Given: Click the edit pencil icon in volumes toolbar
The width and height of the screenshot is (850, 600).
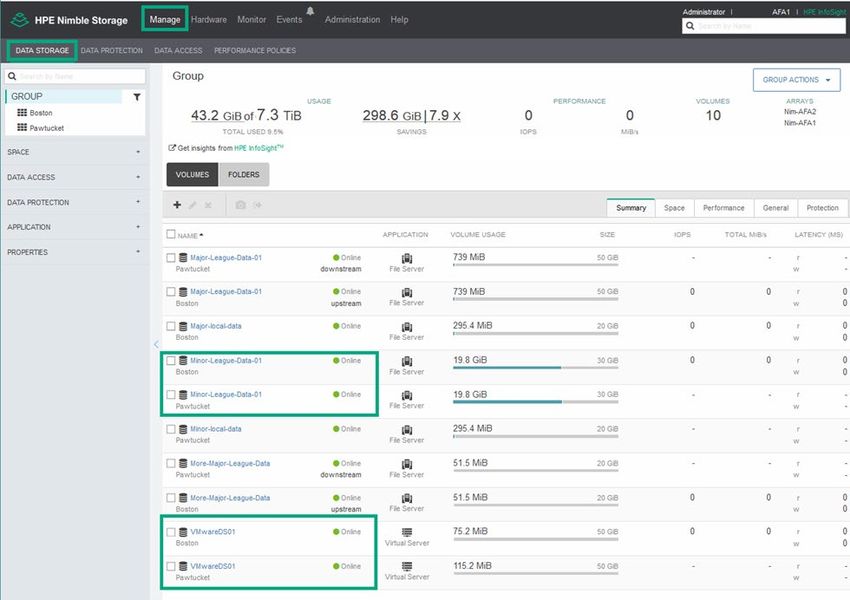Looking at the screenshot, I should coord(192,205).
